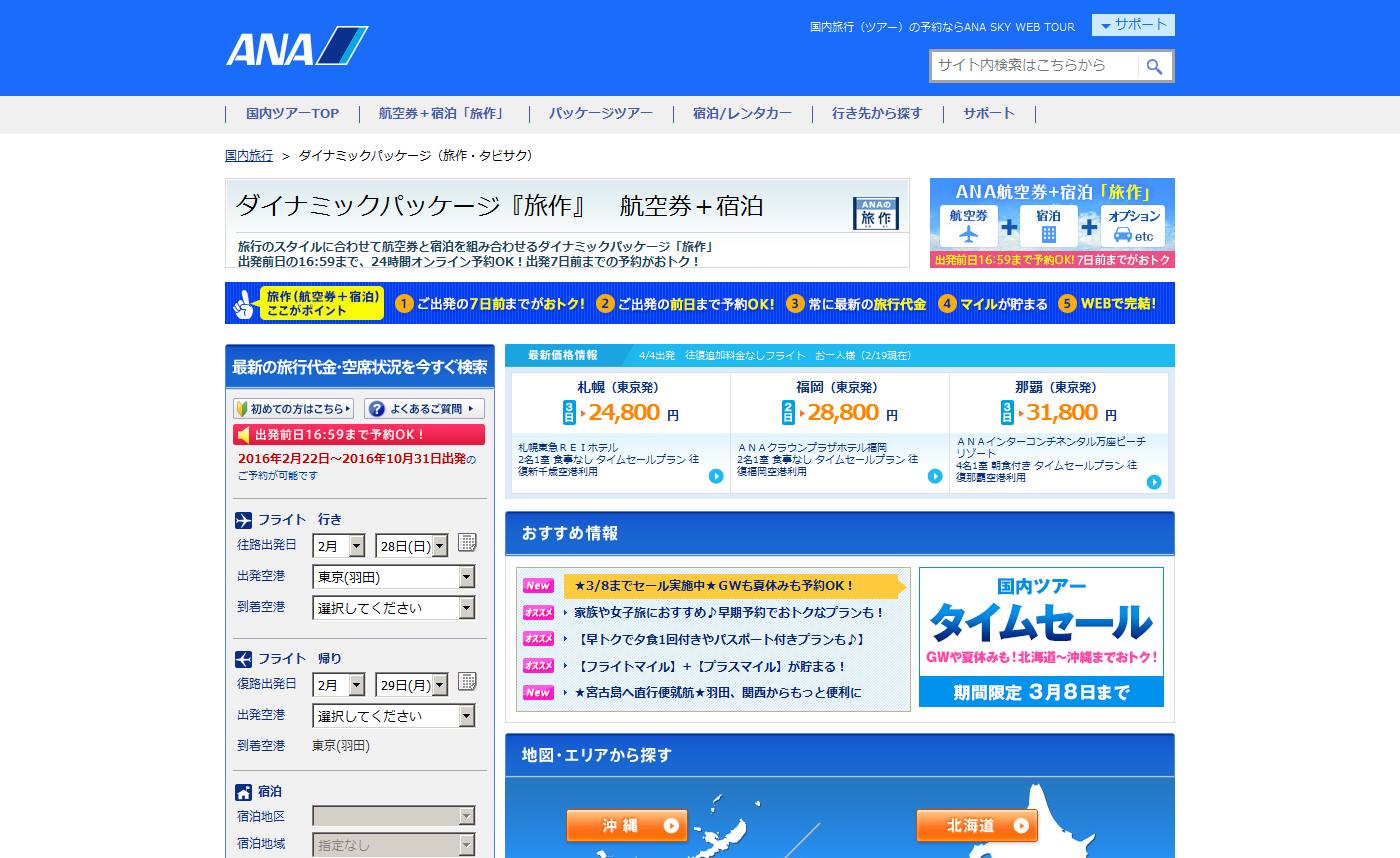Image resolution: width=1400 pixels, height=858 pixels.
Task: Open 航空券+宿泊「旅作」 menu item
Action: click(x=441, y=113)
